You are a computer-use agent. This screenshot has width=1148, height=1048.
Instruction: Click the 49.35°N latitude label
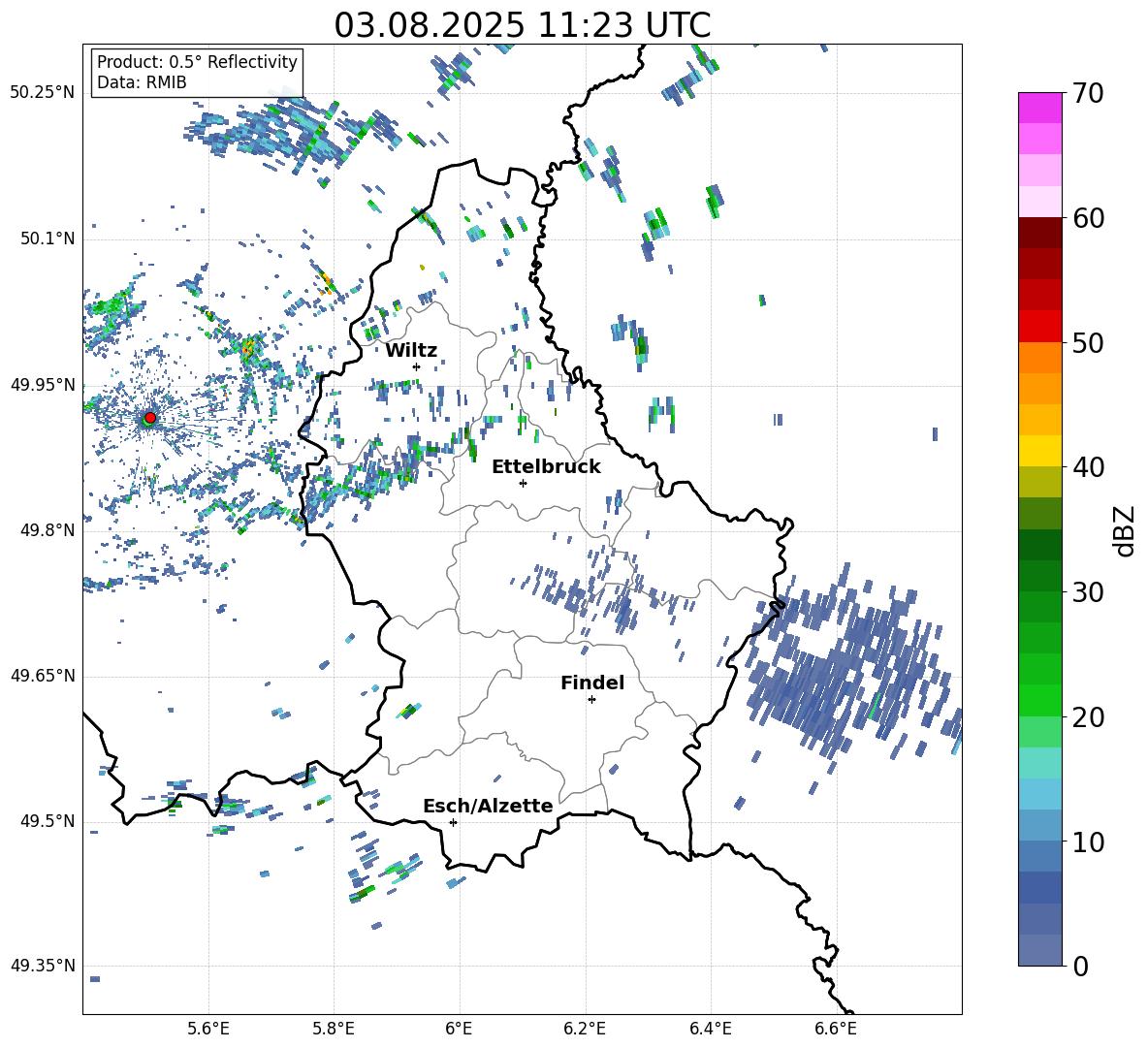[x=43, y=966]
